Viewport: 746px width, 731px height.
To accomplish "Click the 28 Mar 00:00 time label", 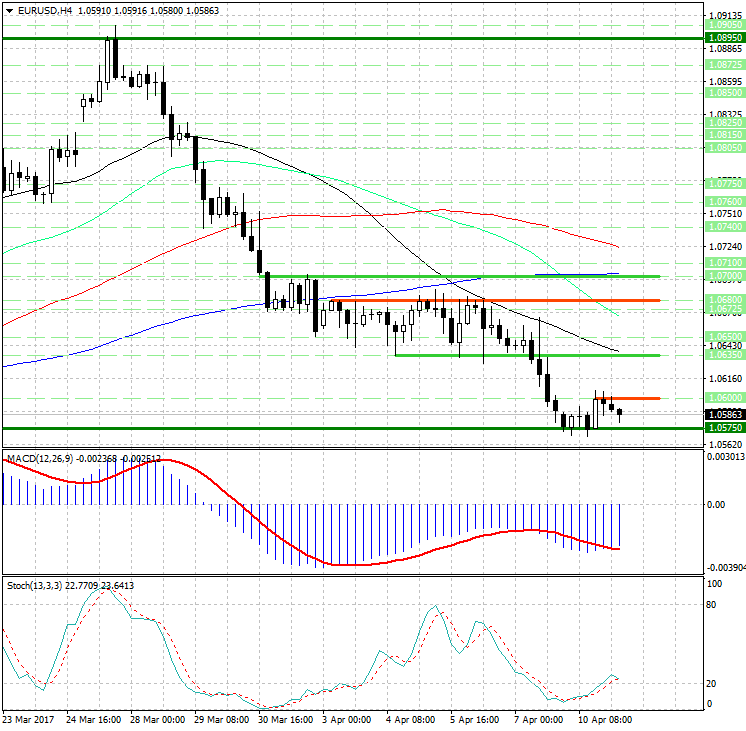I will [x=157, y=719].
